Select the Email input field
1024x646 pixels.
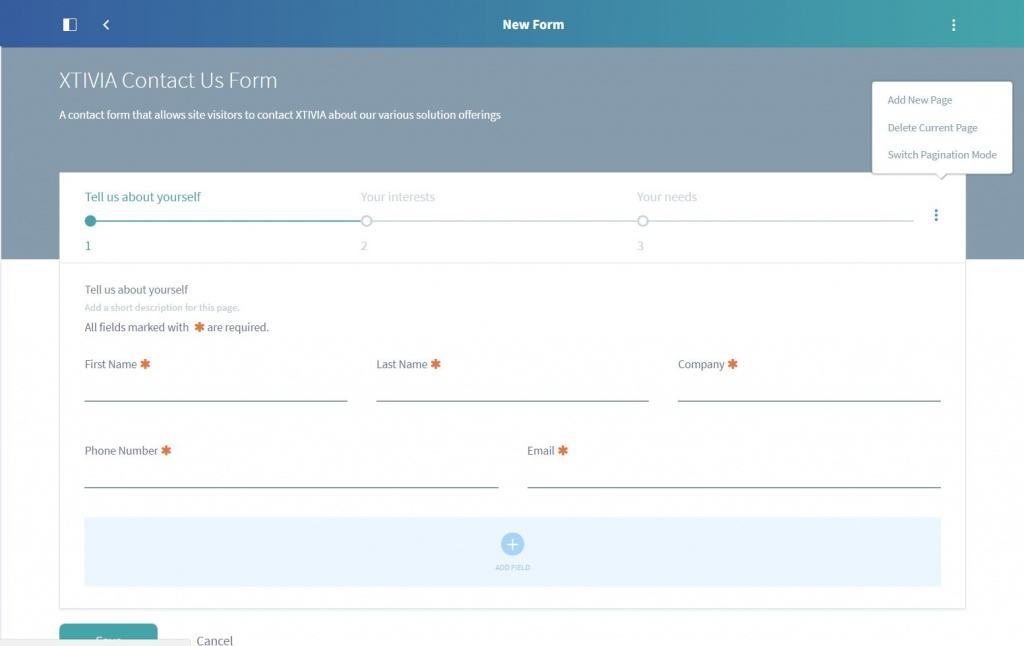[x=733, y=476]
